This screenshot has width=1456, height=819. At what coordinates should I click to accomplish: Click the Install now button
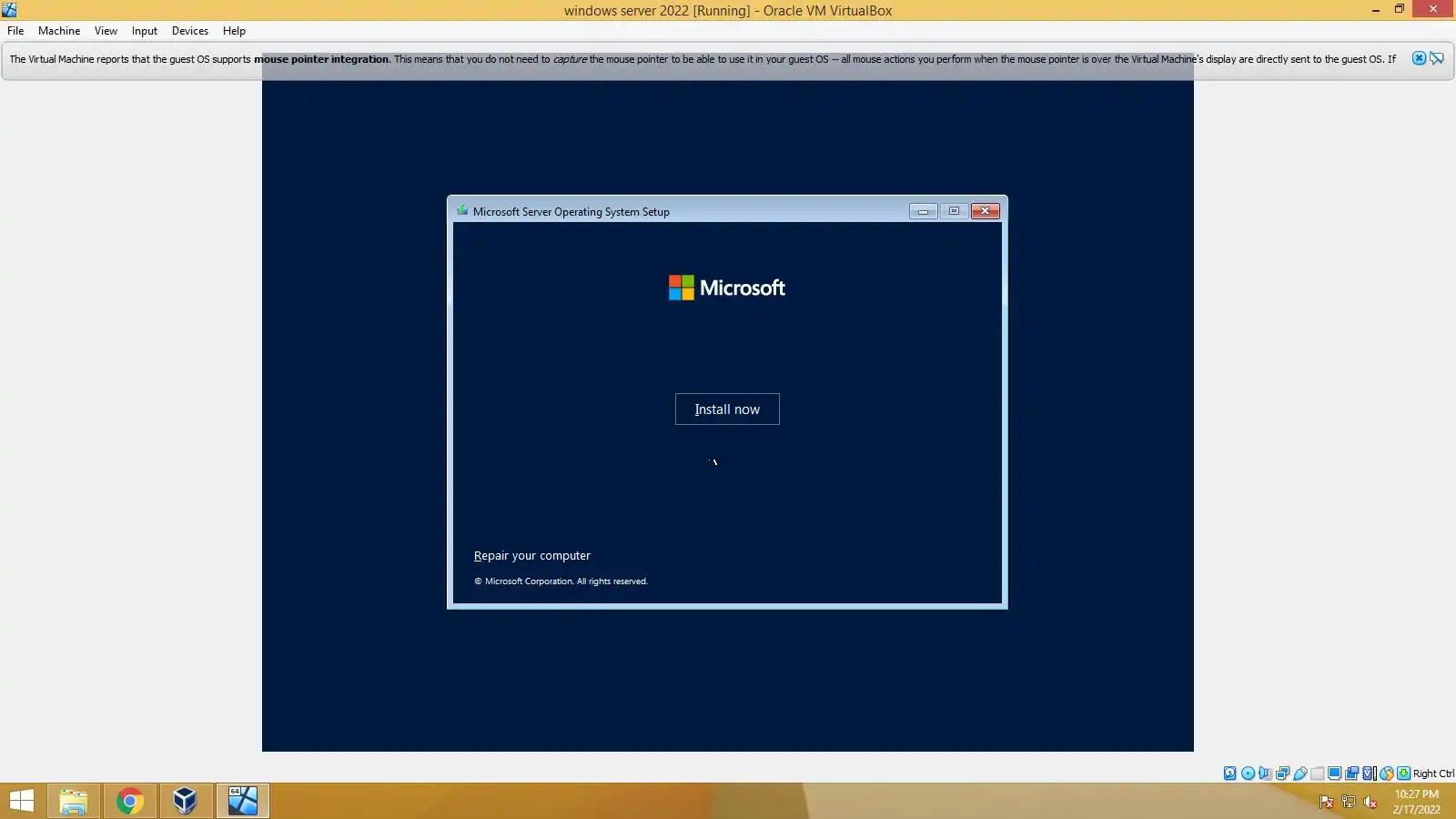[x=727, y=409]
